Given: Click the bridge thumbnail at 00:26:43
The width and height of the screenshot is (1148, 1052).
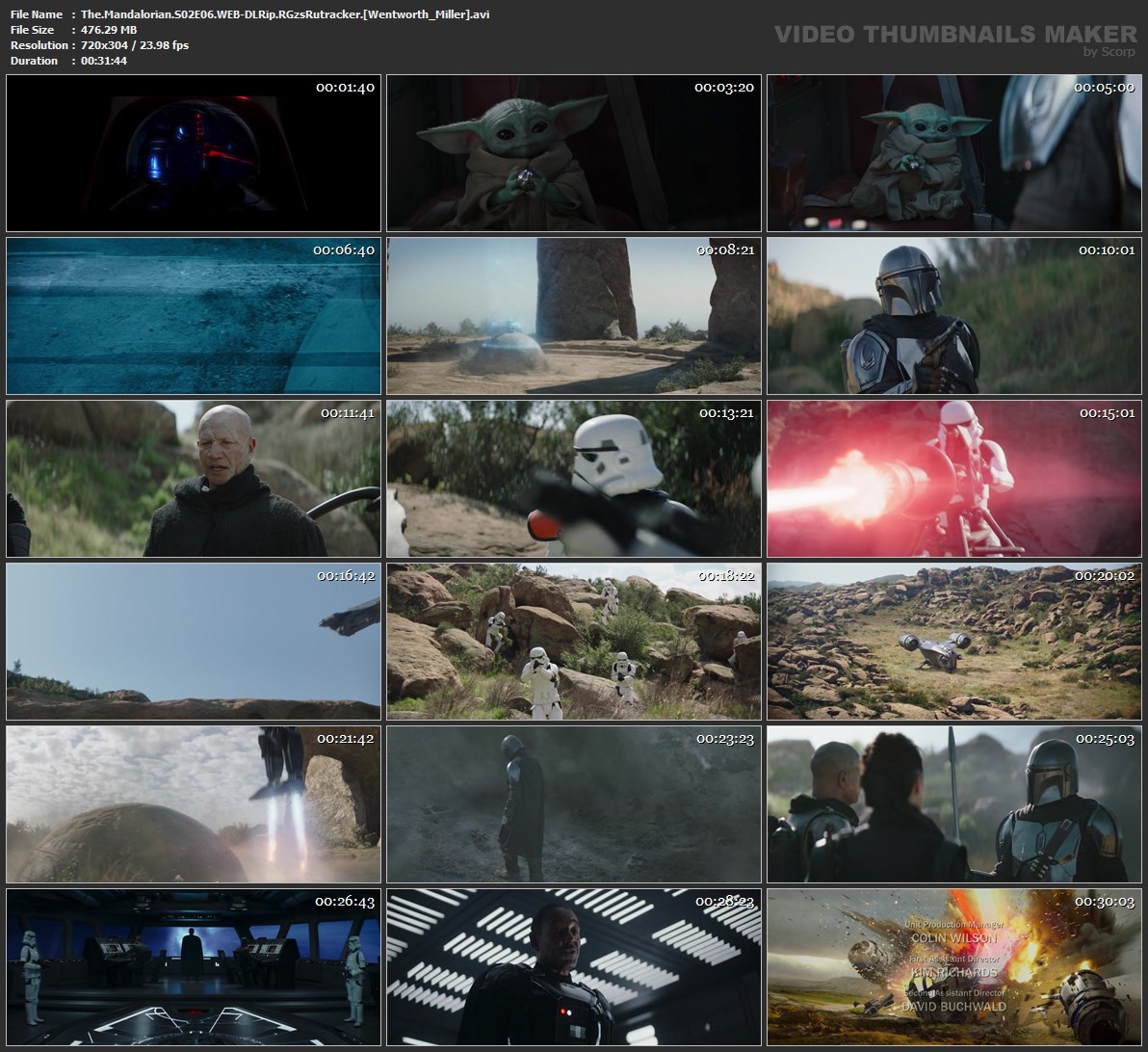Looking at the screenshot, I should coord(194,967).
